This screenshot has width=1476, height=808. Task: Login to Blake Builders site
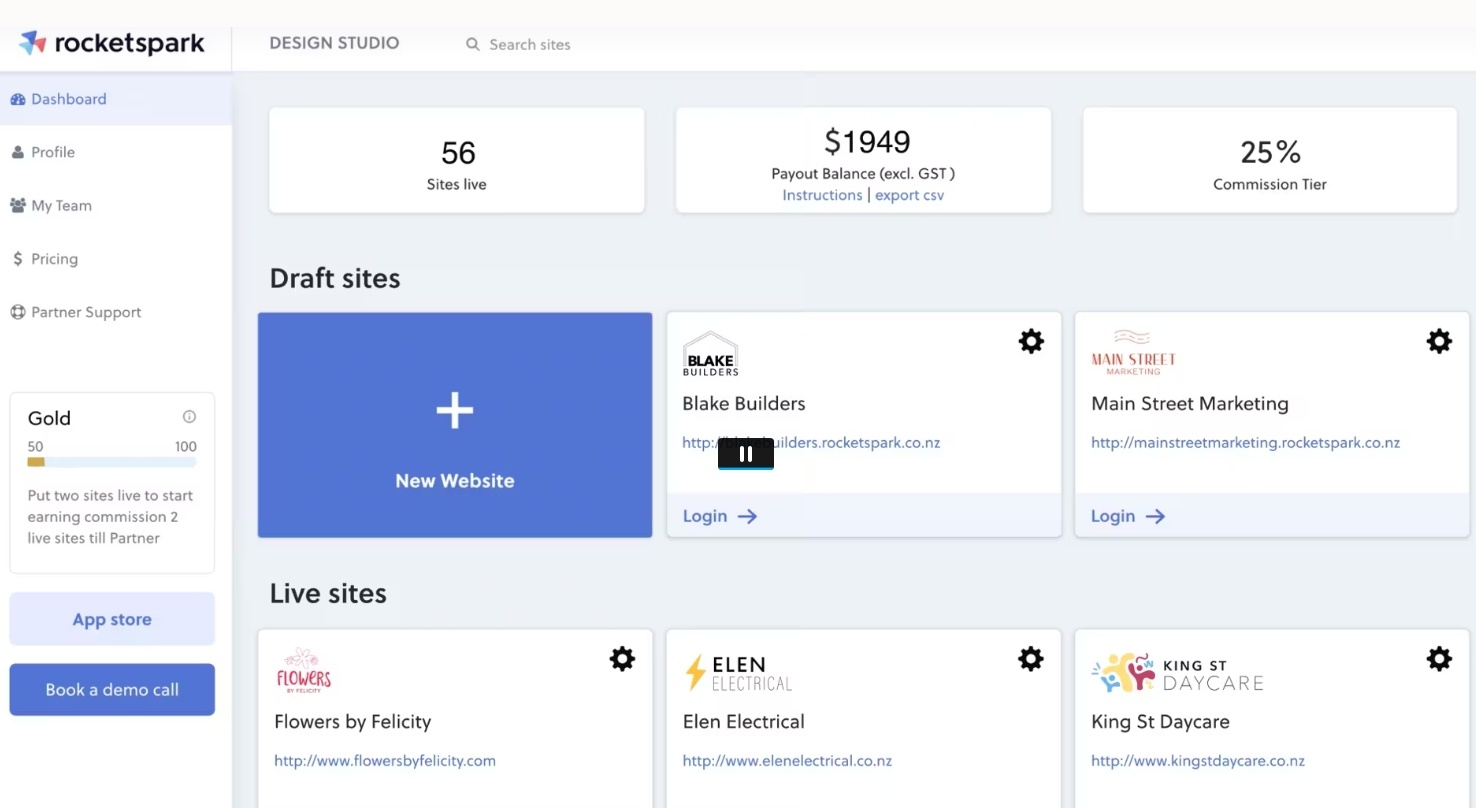tap(720, 516)
